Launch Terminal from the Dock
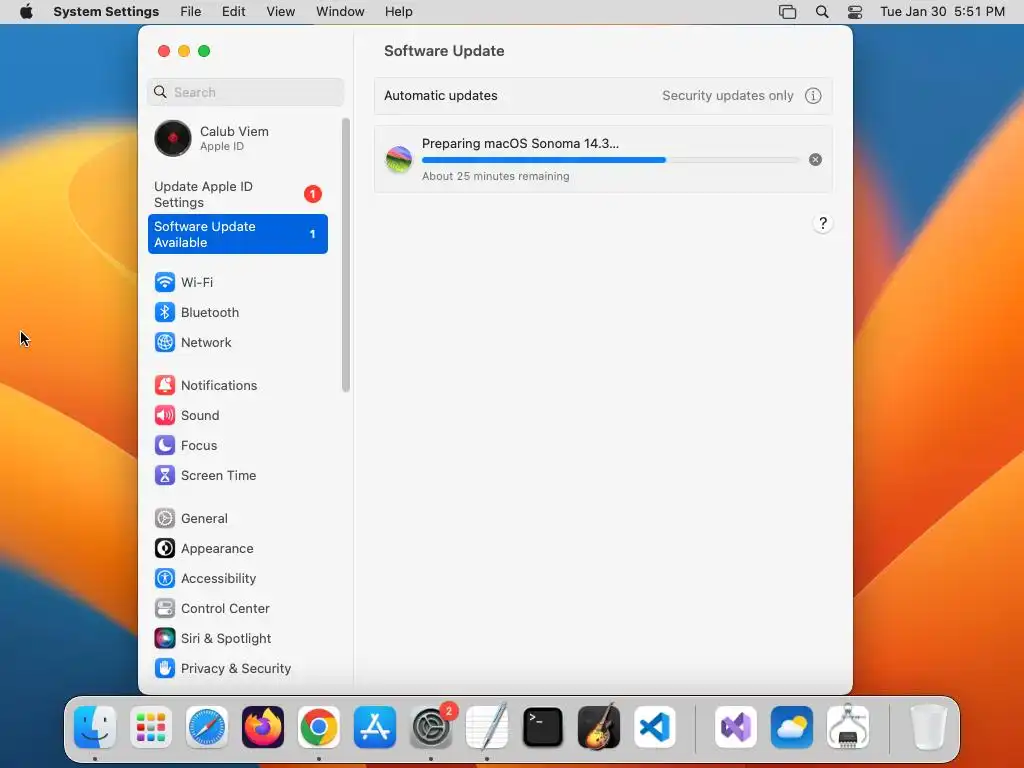The image size is (1024, 768). pyautogui.click(x=543, y=727)
